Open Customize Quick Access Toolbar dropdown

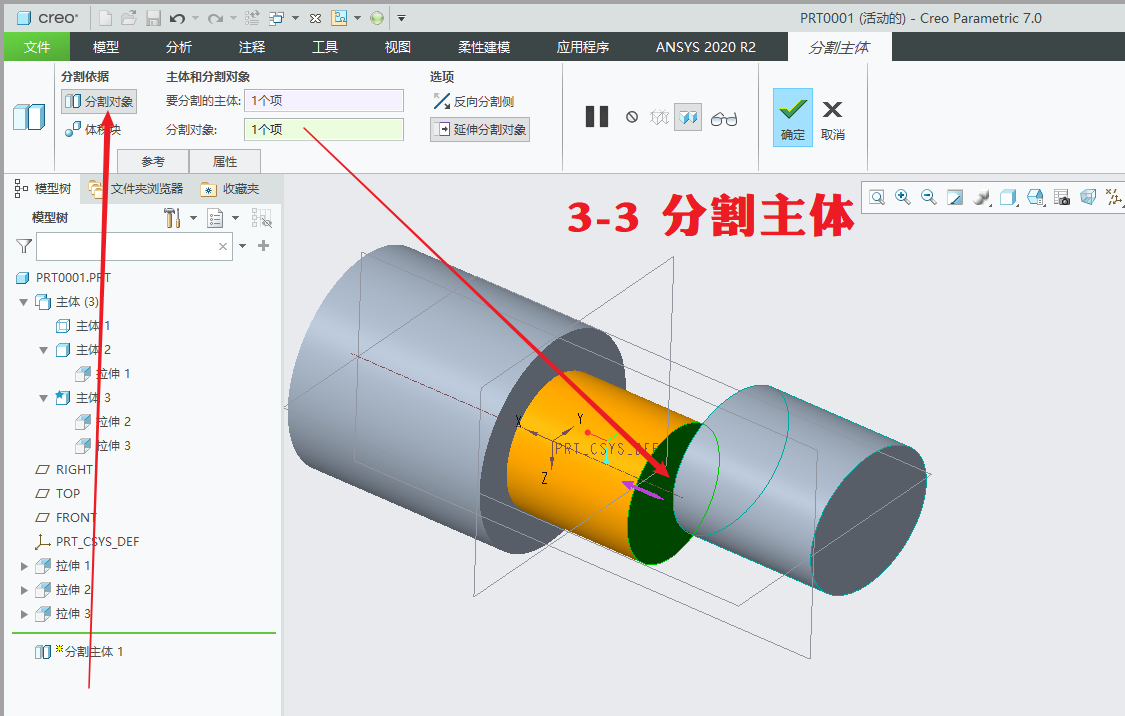tap(402, 18)
